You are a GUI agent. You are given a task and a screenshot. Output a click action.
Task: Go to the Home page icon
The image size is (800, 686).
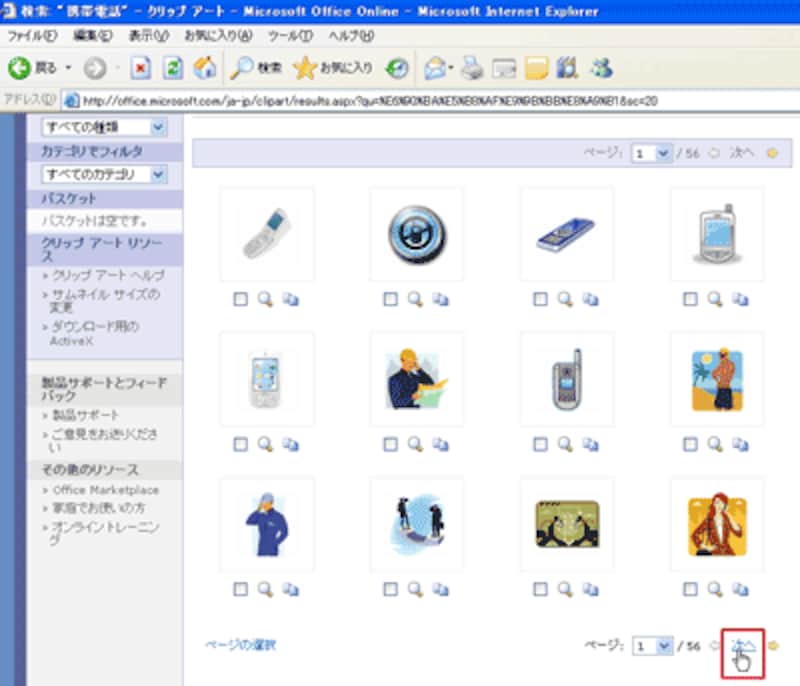tap(204, 68)
